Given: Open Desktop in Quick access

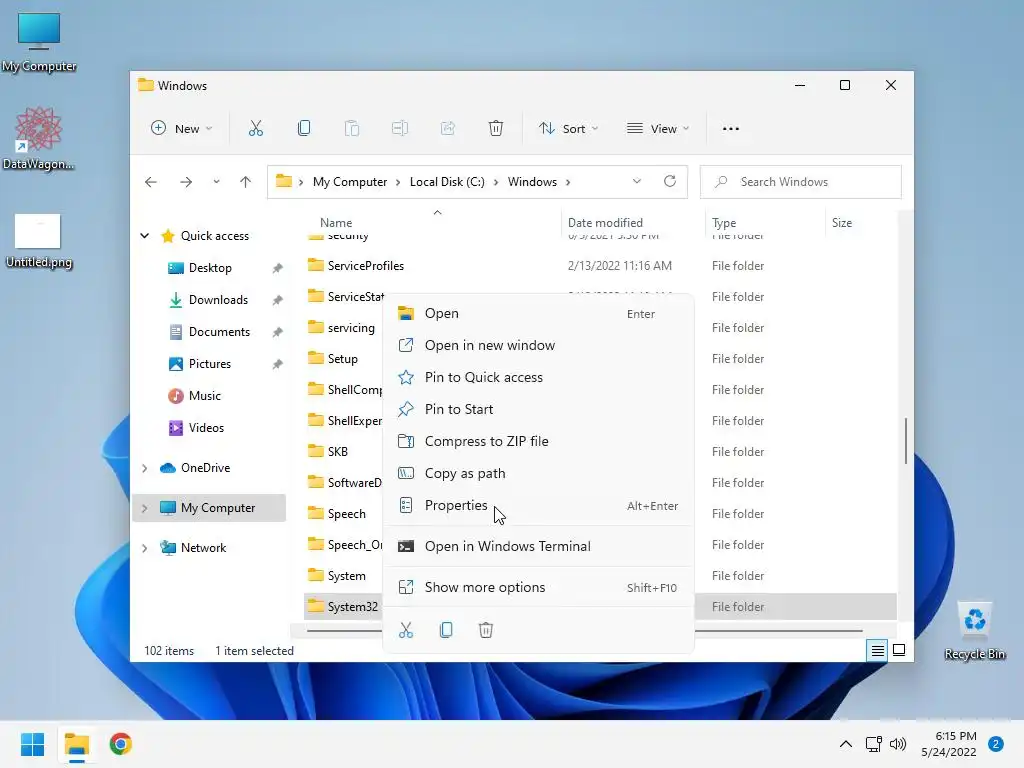Looking at the screenshot, I should click(210, 268).
